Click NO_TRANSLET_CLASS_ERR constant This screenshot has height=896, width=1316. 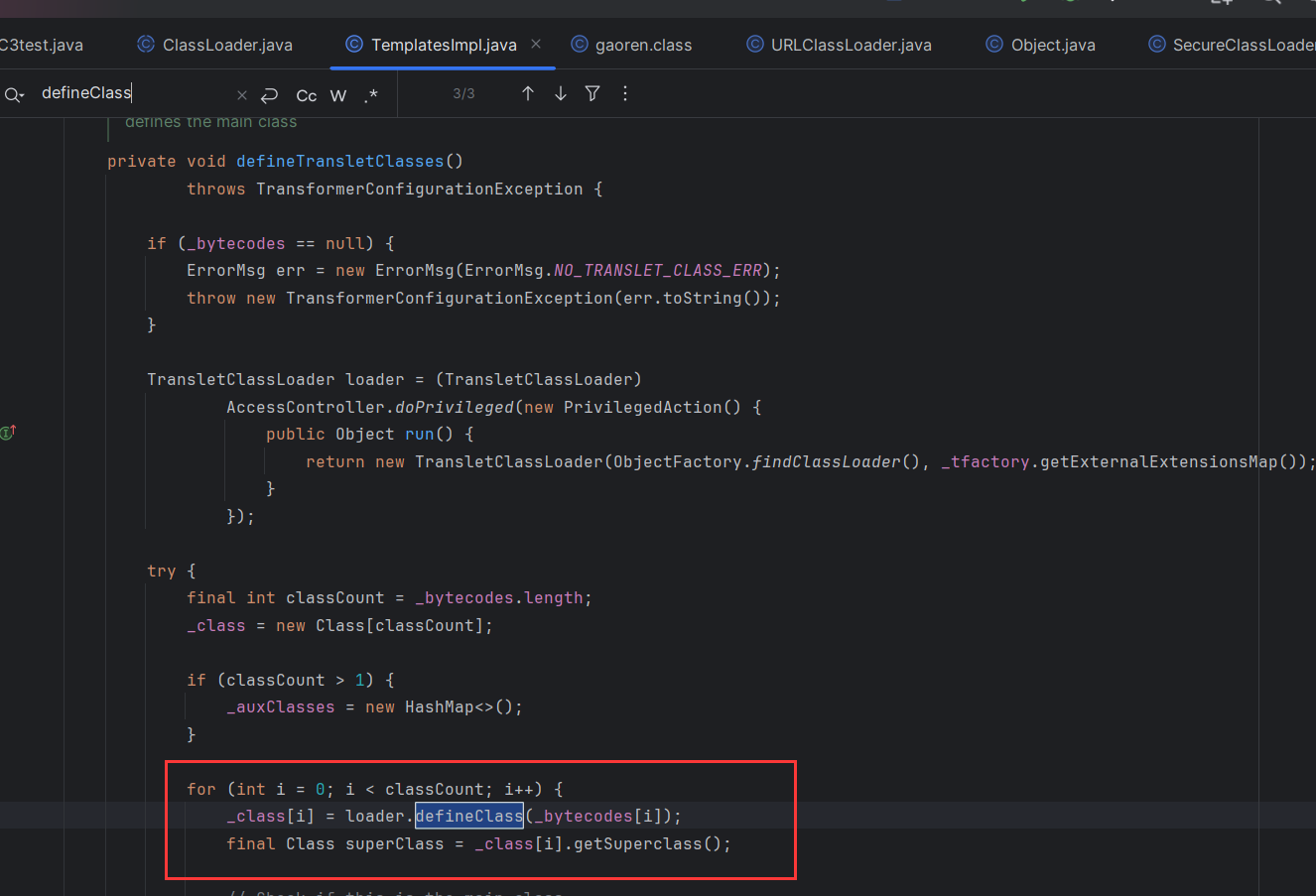pos(658,270)
